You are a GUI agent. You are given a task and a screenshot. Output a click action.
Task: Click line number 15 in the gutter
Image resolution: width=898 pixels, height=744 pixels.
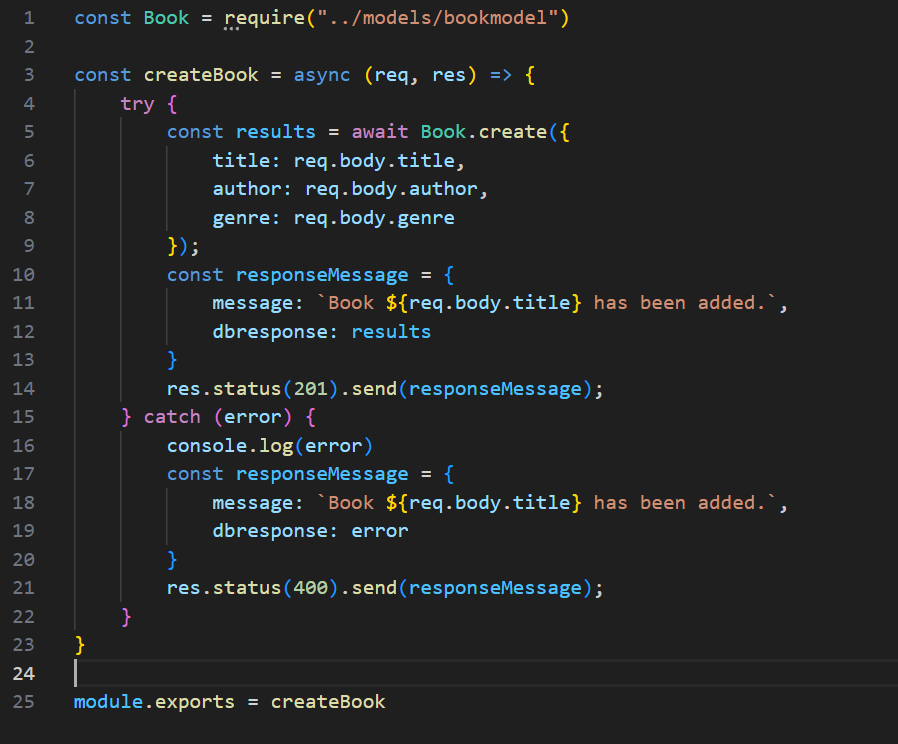point(23,417)
